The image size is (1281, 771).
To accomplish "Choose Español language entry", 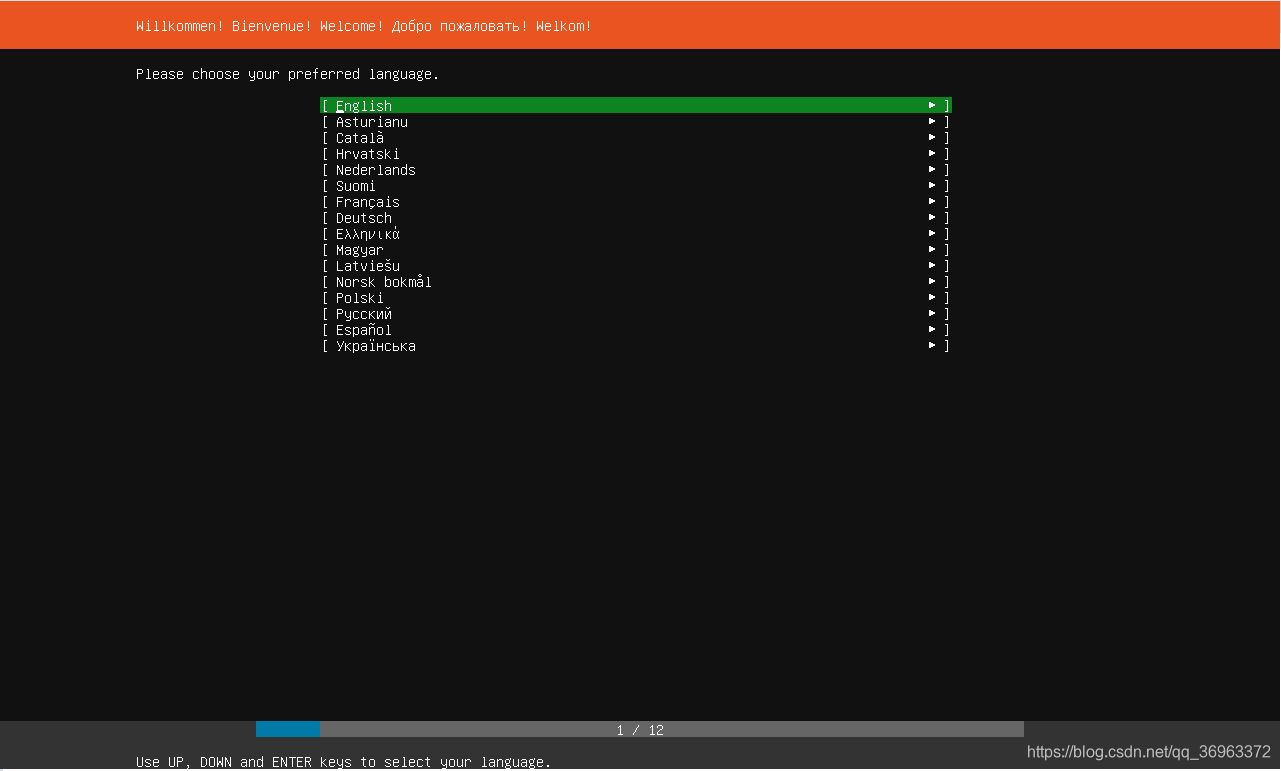I will [x=636, y=329].
